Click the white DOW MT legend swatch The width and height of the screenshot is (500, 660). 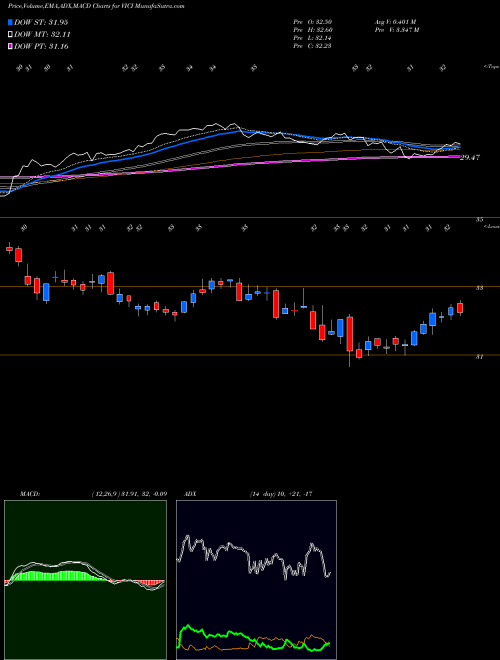pyautogui.click(x=10, y=35)
